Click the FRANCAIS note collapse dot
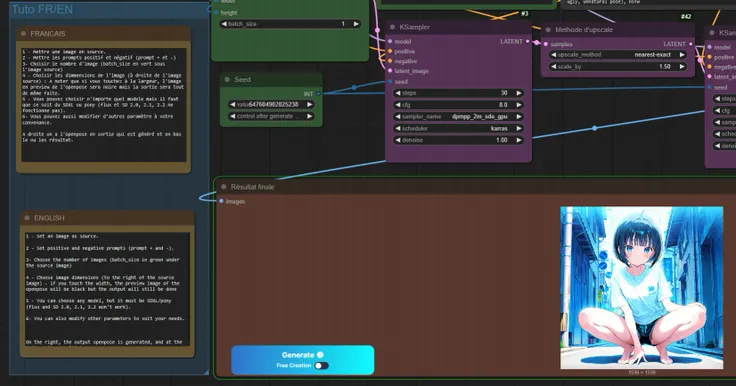This screenshot has height=386, width=736. [23, 34]
